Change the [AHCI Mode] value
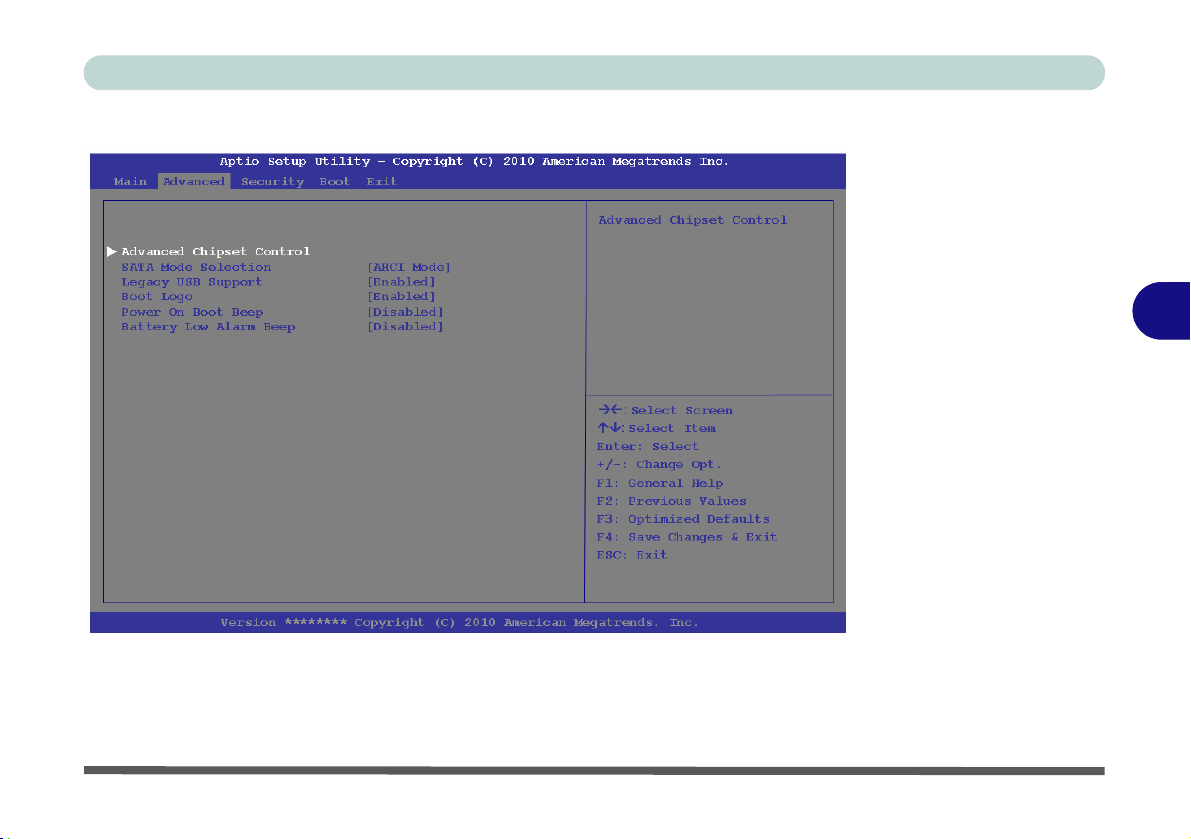The image size is (1191, 839). click(x=409, y=267)
